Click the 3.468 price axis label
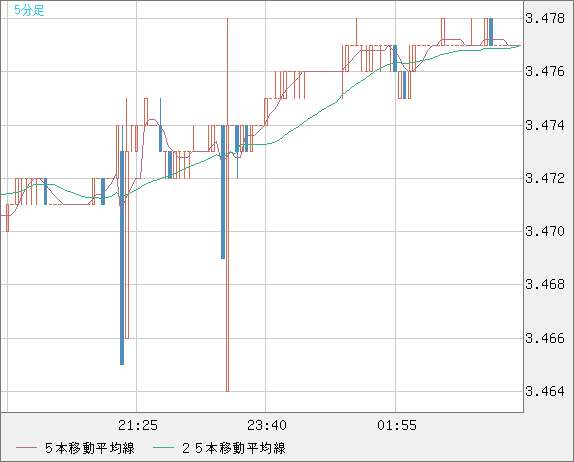574x462 pixels. click(x=545, y=284)
